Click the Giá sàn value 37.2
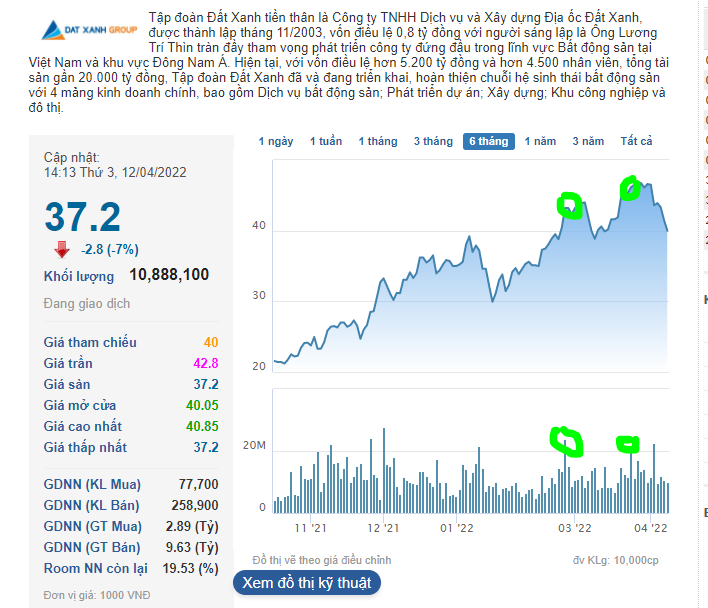This screenshot has height=608, width=708. pos(206,384)
